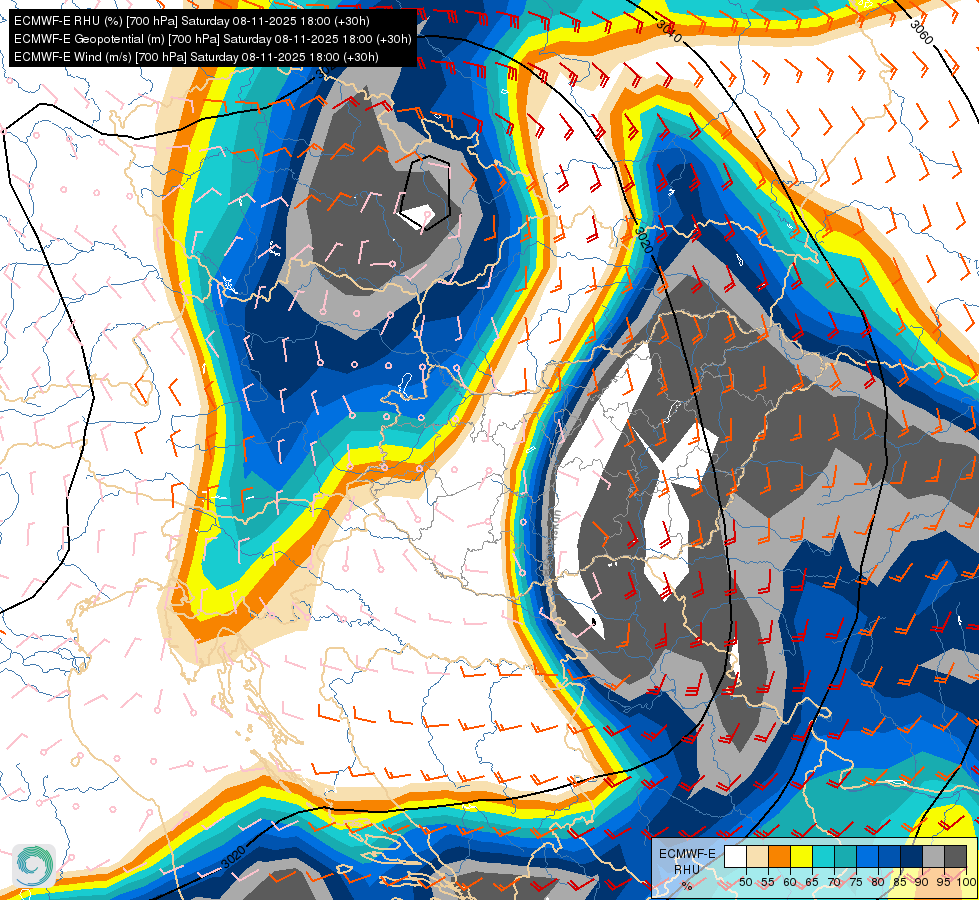Select the ECMWF-E Geopotential (m) title line

[x=213, y=39]
